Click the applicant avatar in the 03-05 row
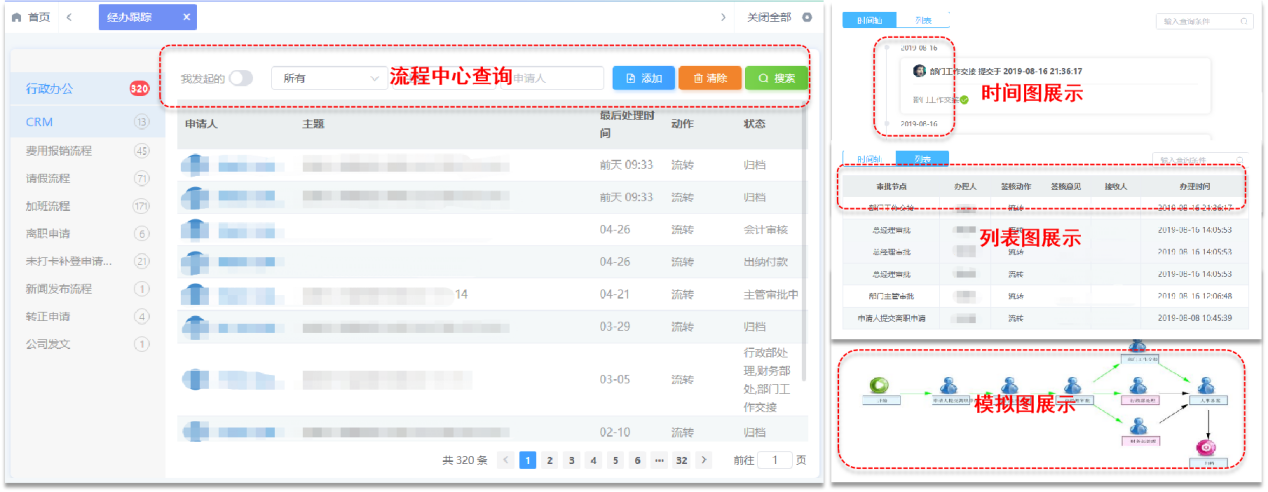The width and height of the screenshot is (1268, 492). click(x=194, y=379)
